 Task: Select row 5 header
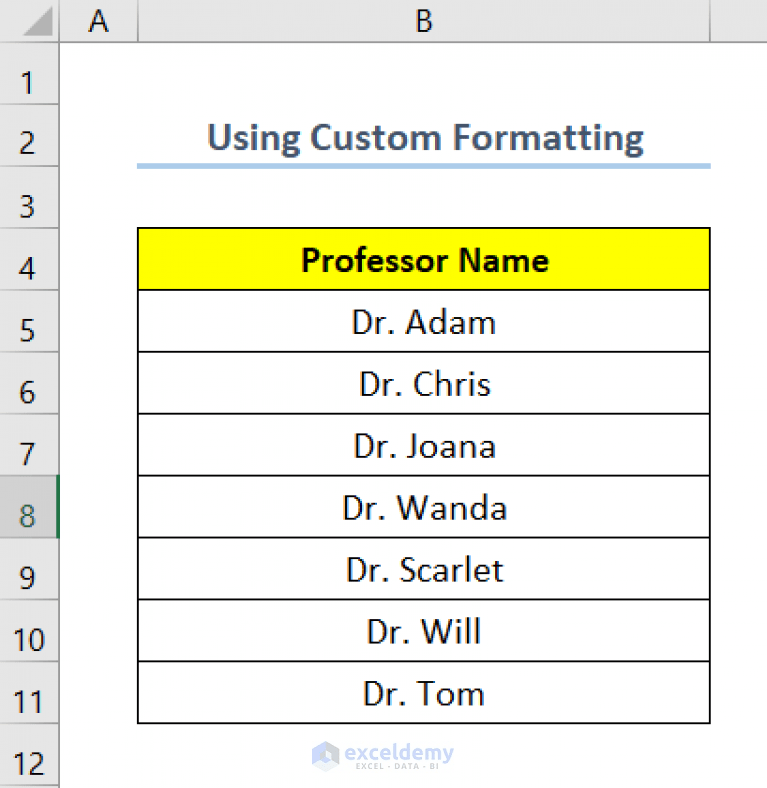pyautogui.click(x=29, y=321)
